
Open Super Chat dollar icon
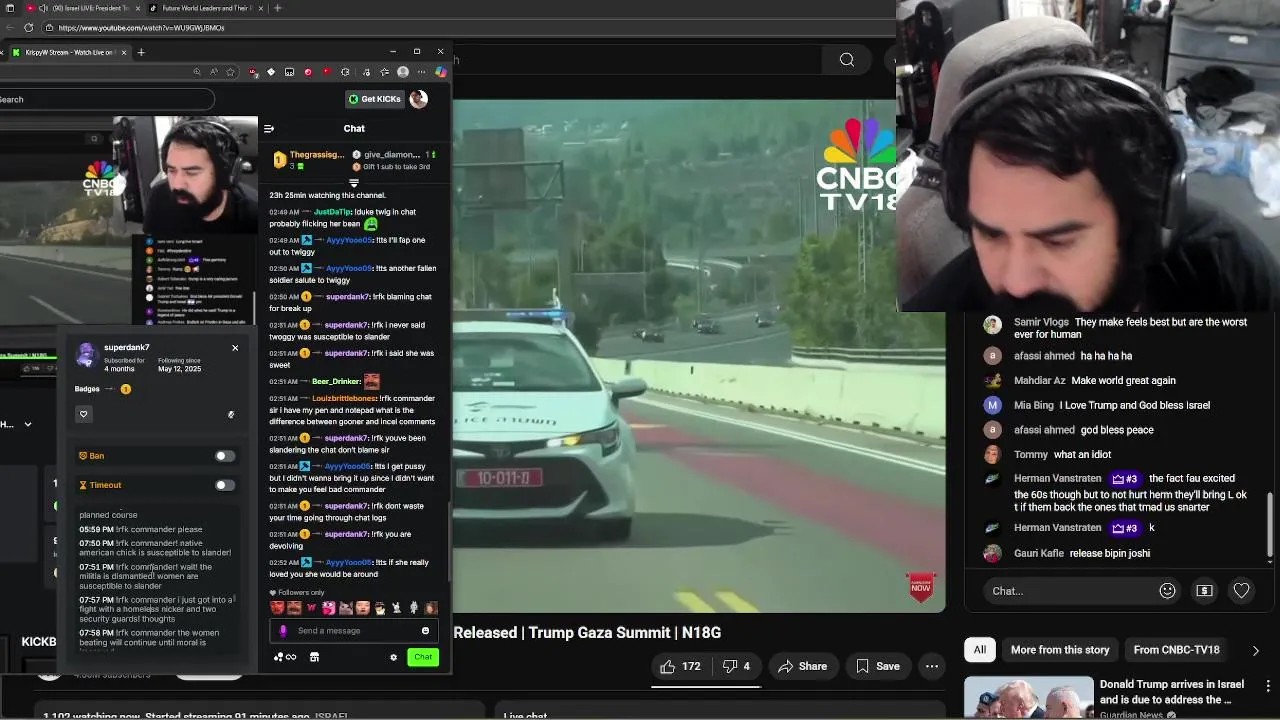[1204, 591]
